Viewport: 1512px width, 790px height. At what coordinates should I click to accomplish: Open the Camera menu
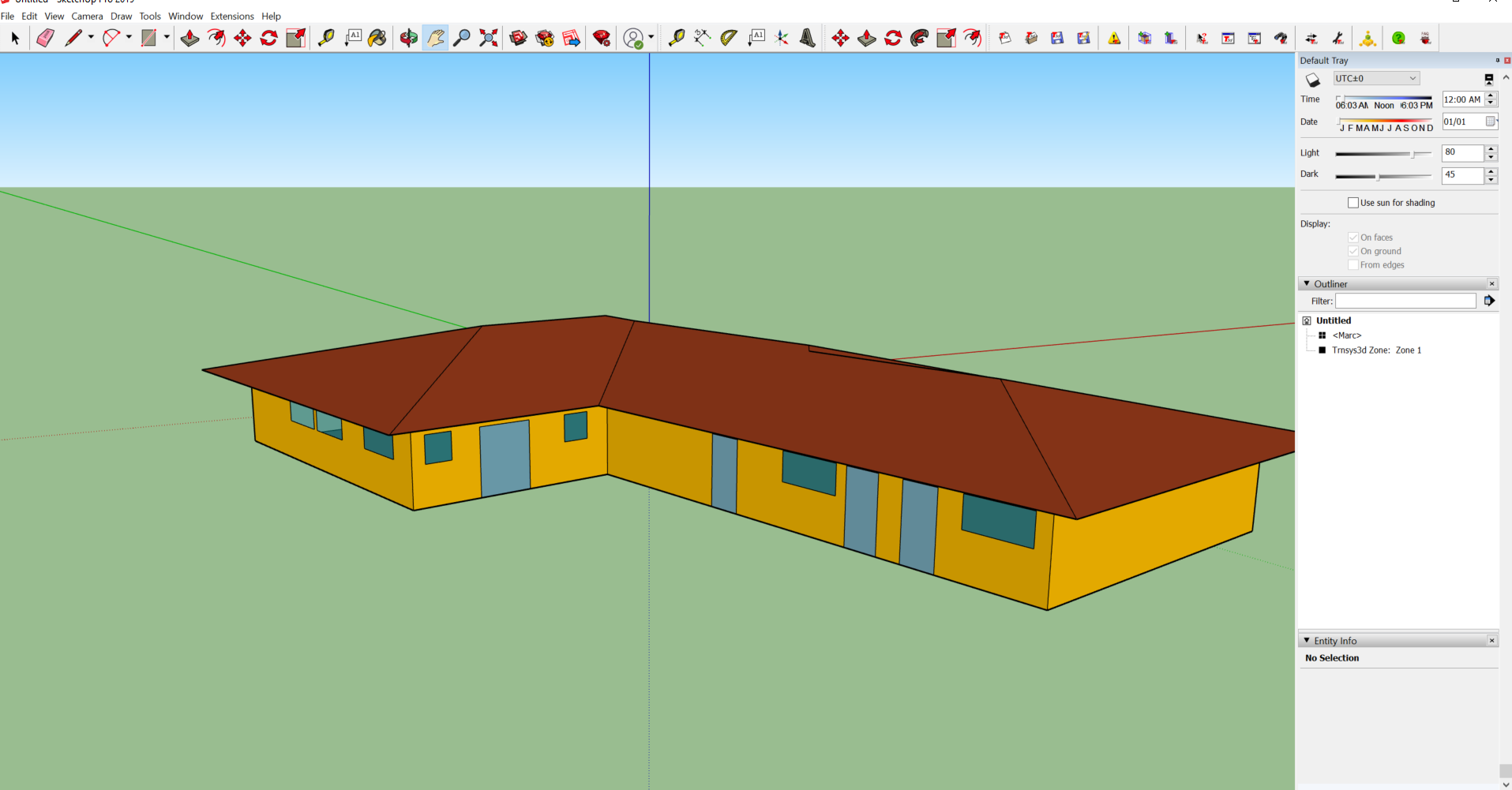coord(87,16)
